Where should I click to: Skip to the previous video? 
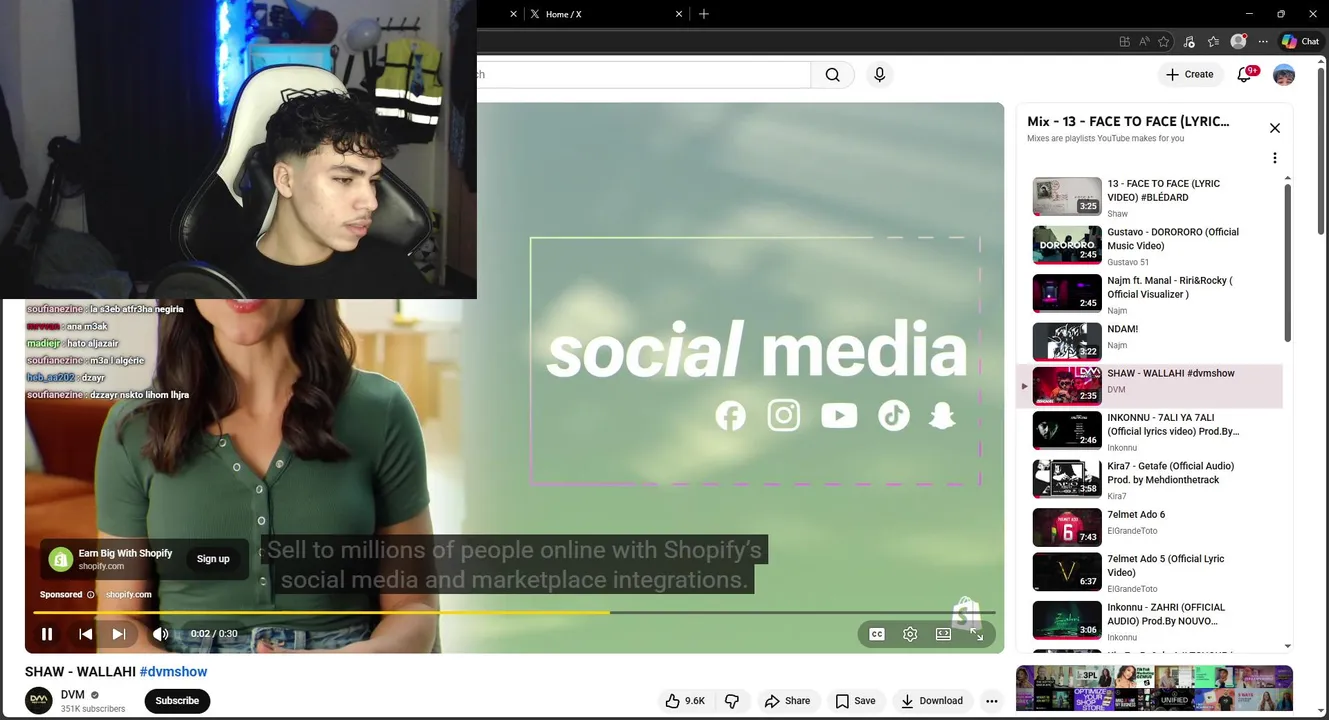click(x=86, y=634)
